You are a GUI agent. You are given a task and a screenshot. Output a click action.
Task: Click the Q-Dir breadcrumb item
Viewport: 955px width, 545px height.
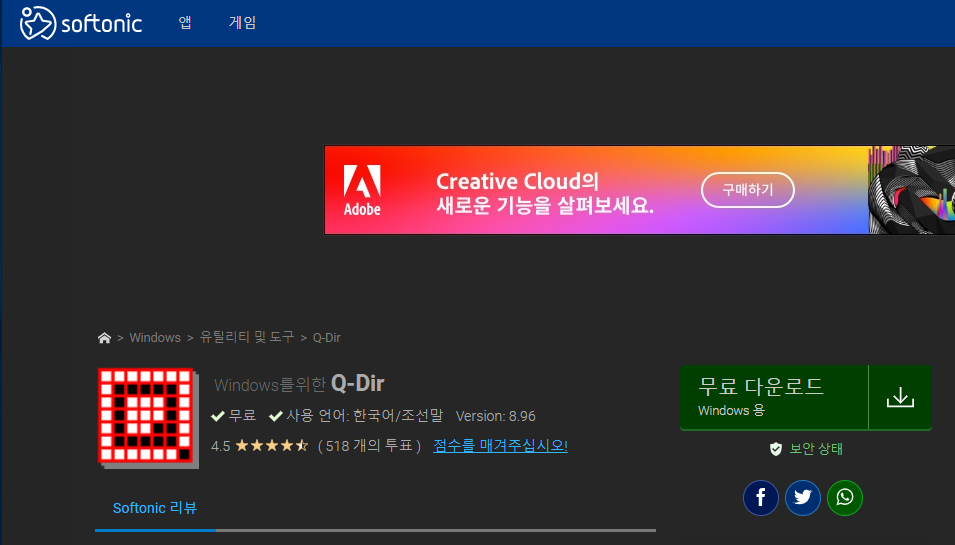pos(326,338)
